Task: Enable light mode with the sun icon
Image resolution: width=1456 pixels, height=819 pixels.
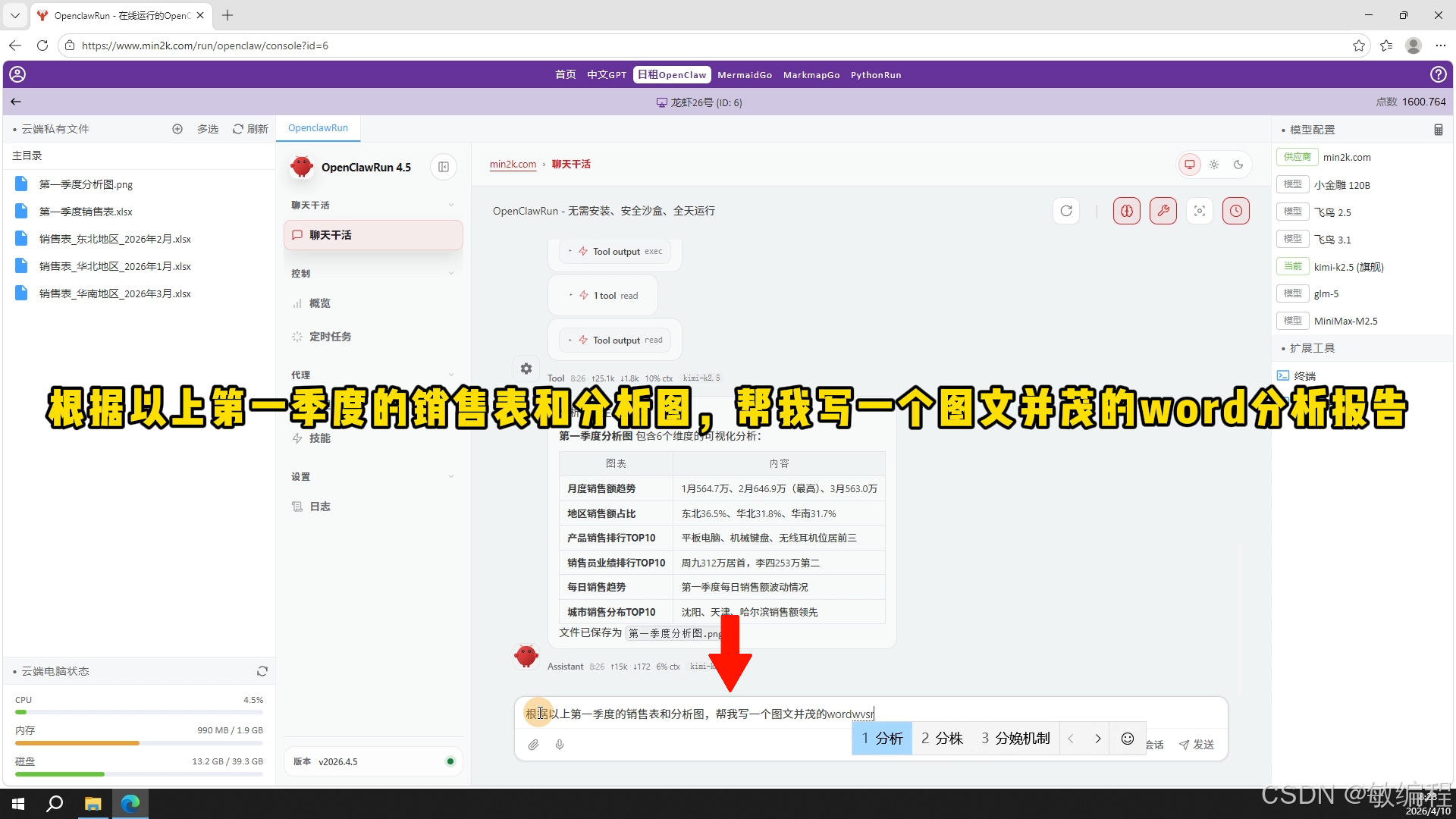Action: tap(1214, 164)
